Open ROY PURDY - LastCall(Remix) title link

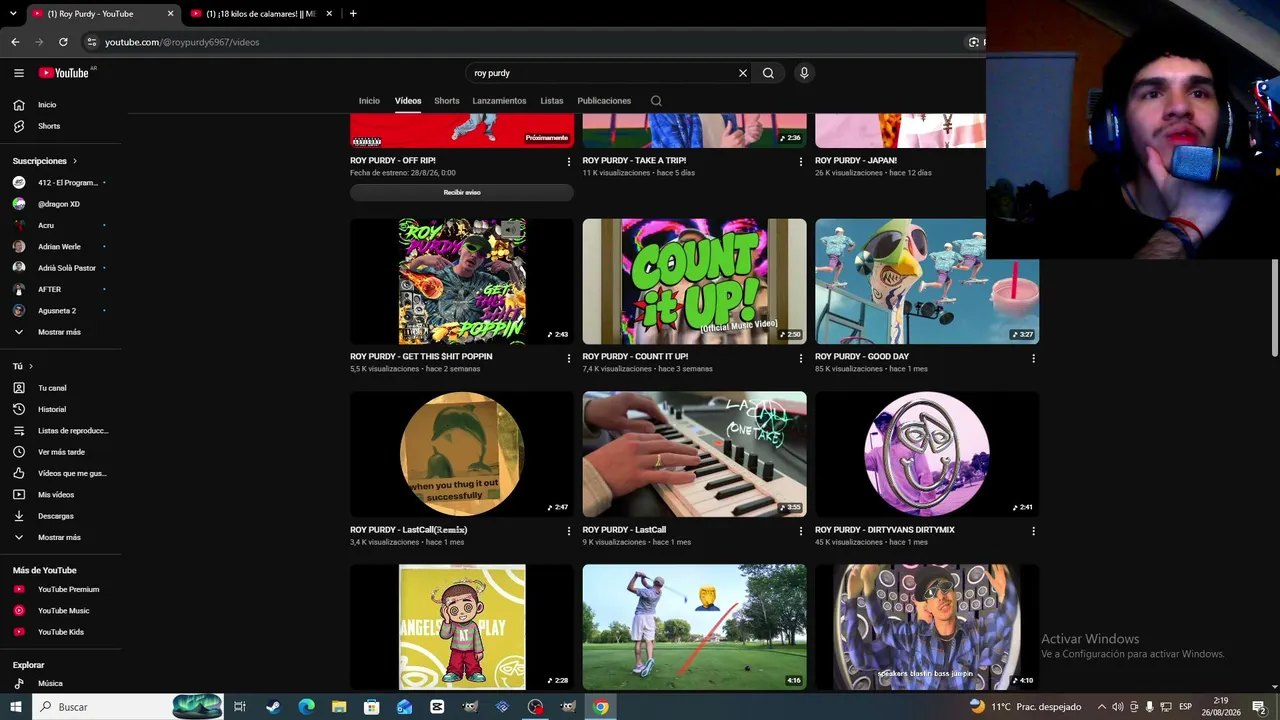point(409,530)
